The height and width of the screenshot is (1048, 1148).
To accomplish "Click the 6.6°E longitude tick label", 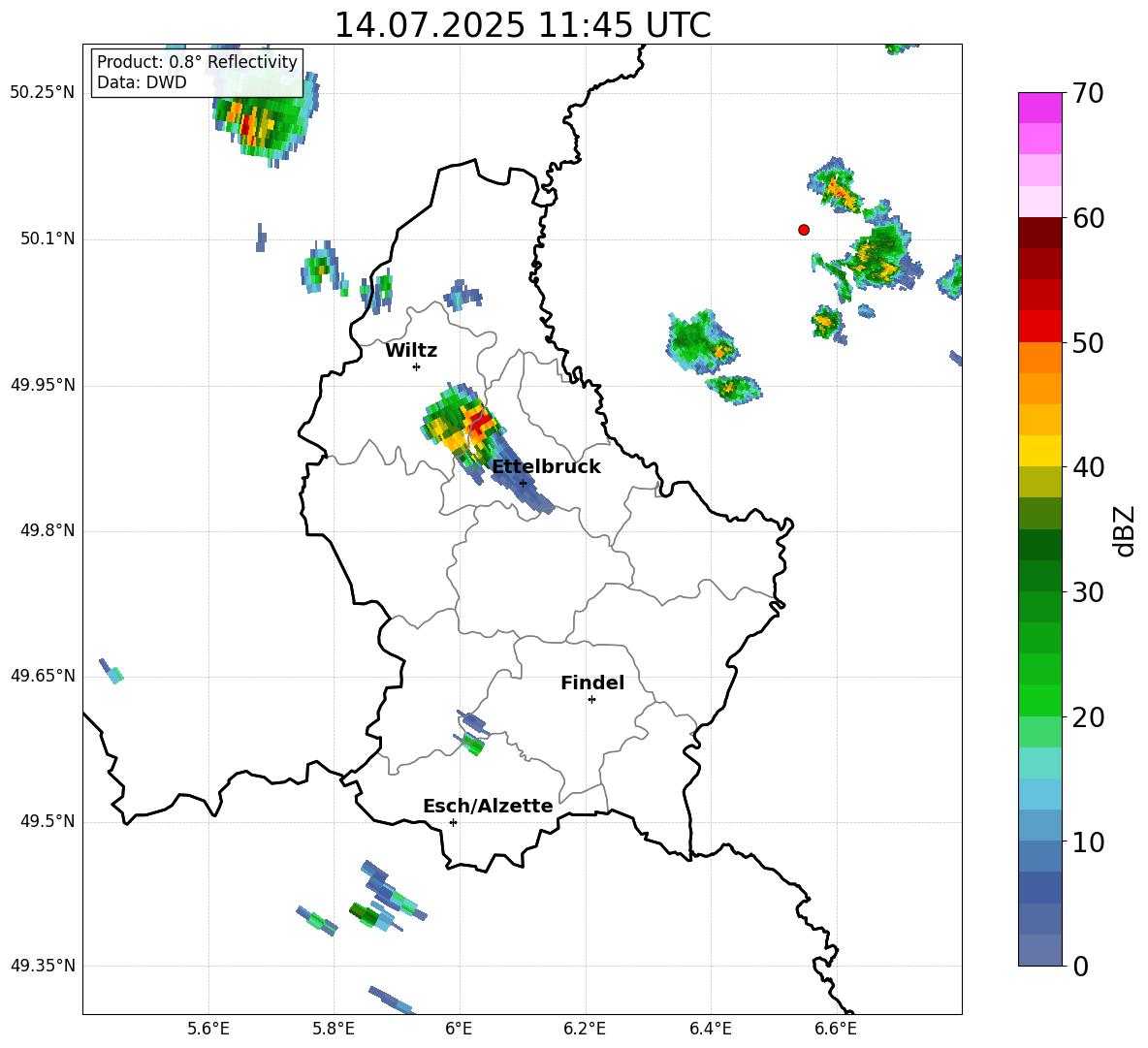I will tap(836, 1029).
